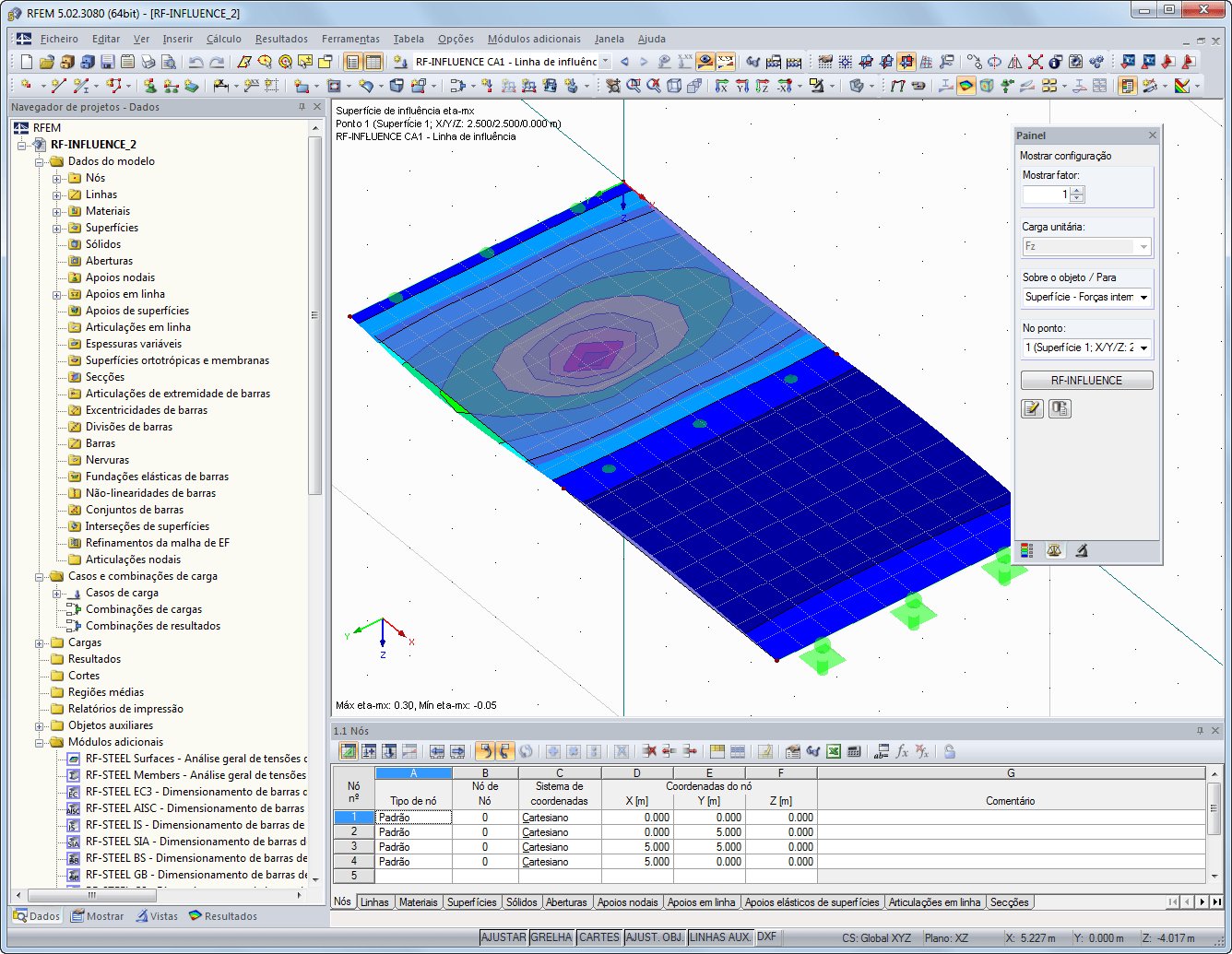Viewport: 1232px width, 954px height.
Task: Close the Painel panel
Action: pos(1152,135)
